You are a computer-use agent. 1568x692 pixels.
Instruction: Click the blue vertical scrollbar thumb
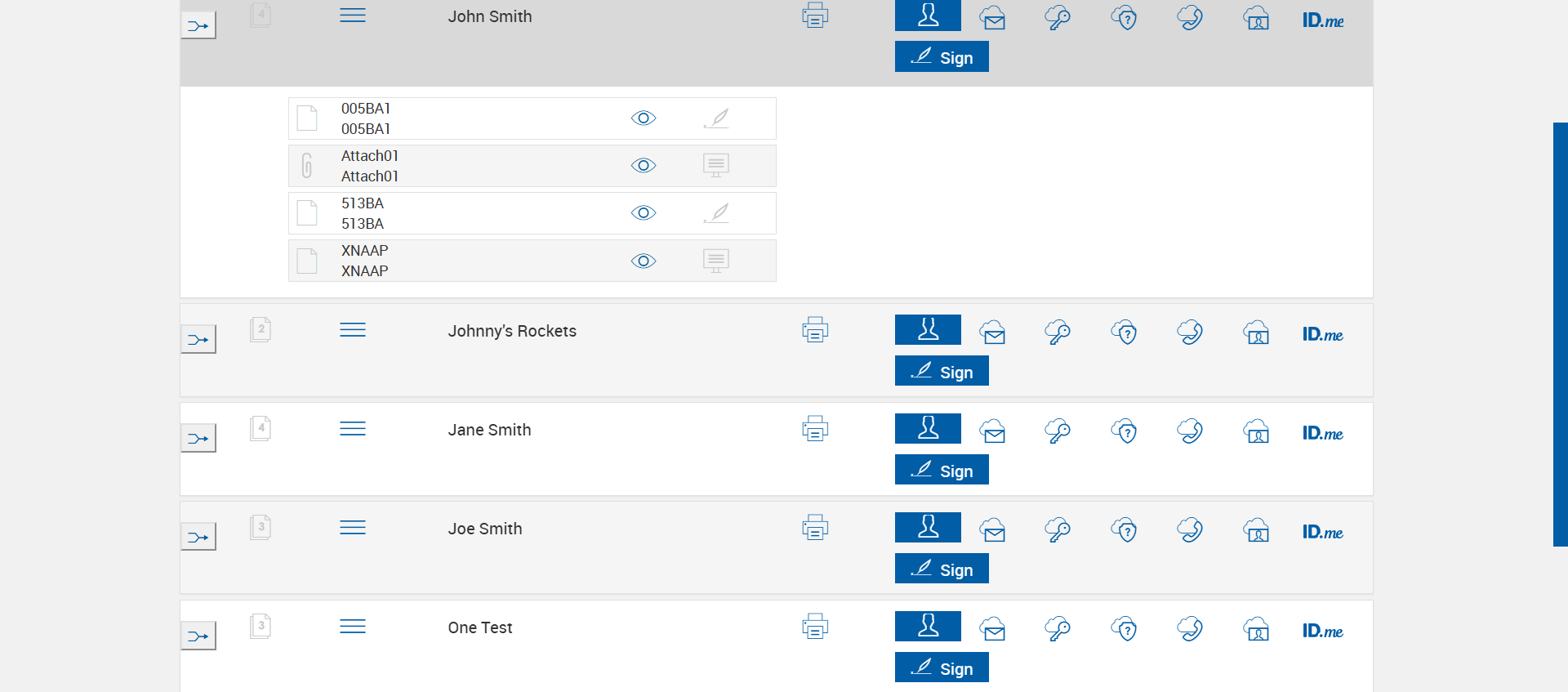coord(1560,334)
